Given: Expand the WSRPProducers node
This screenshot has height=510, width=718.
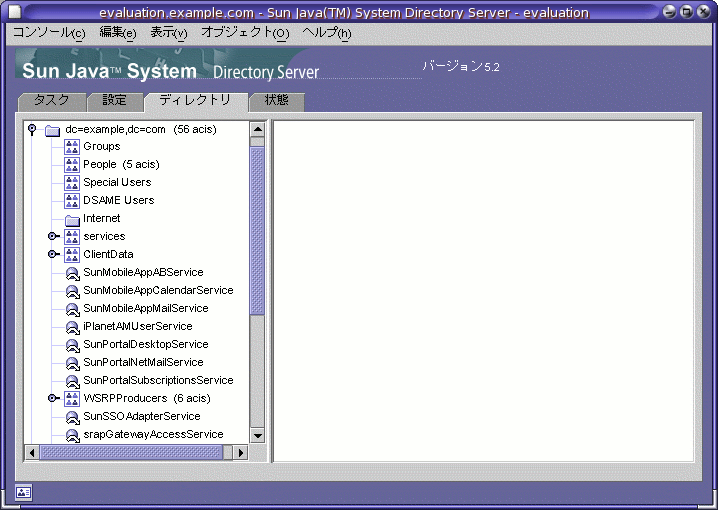Looking at the screenshot, I should tap(54, 398).
